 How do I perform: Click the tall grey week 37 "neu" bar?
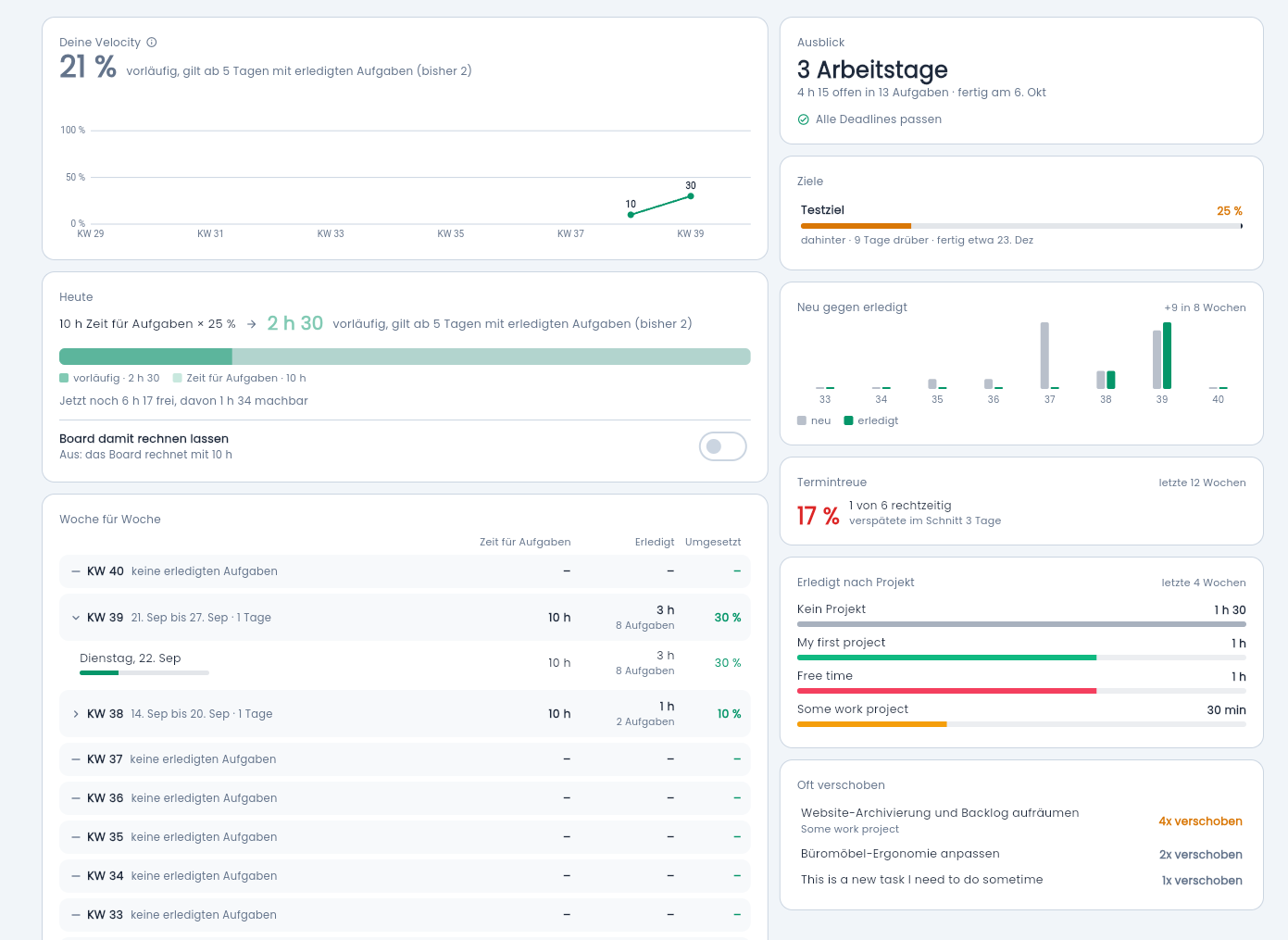[x=1044, y=356]
